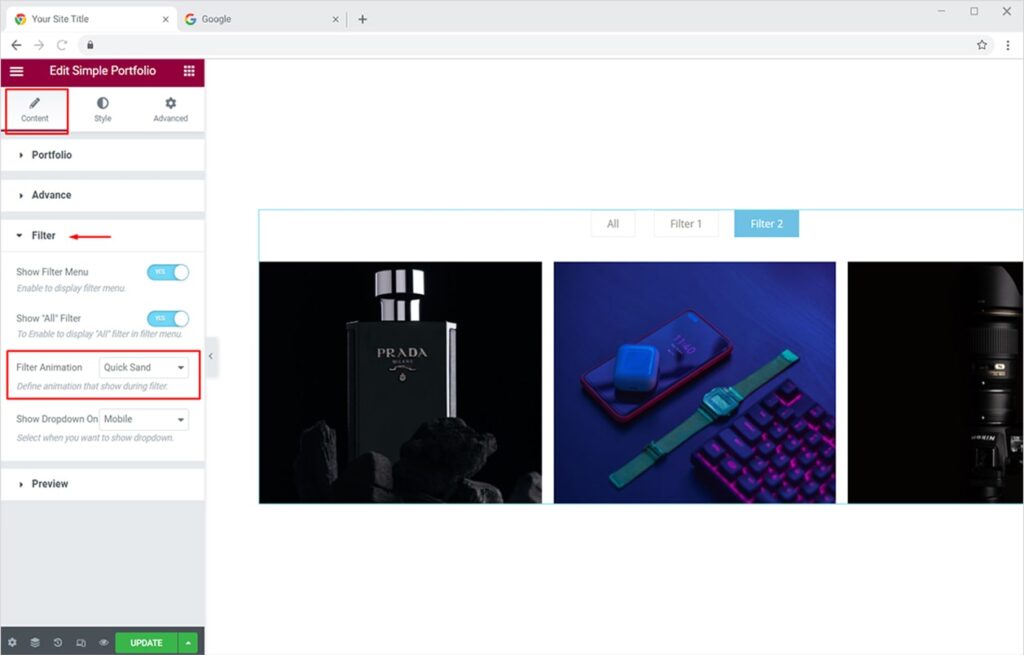Open page settings gear in bottom bar

12,642
